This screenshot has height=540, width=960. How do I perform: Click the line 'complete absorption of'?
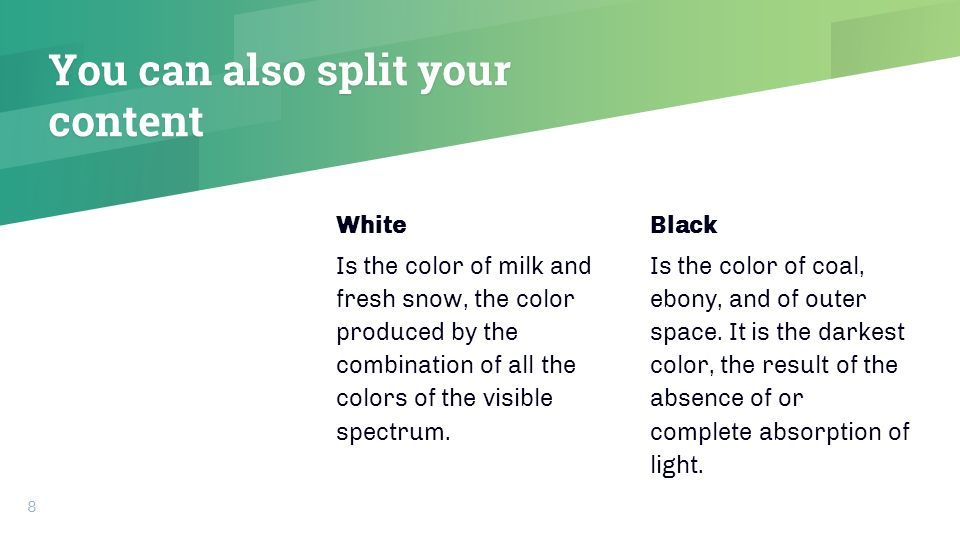(780, 432)
